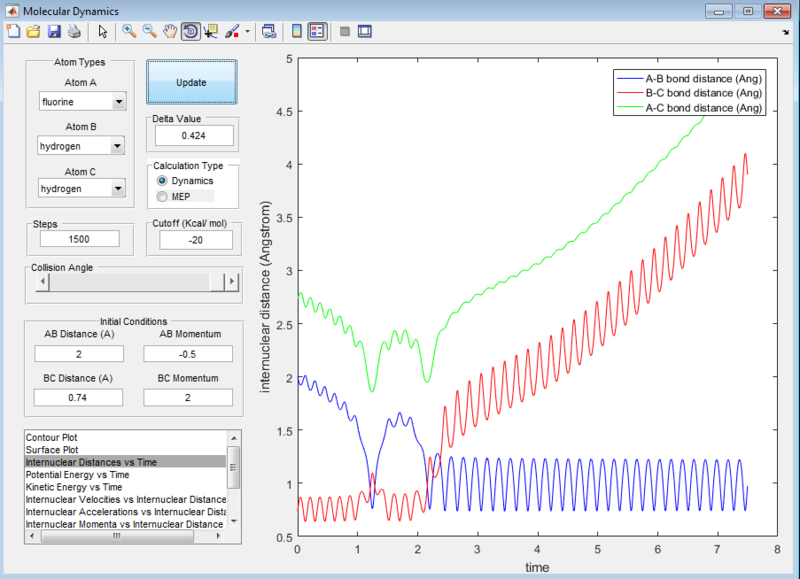Image resolution: width=800 pixels, height=579 pixels.
Task: Select Internuclear Distances vs Time list item
Action: click(x=125, y=462)
